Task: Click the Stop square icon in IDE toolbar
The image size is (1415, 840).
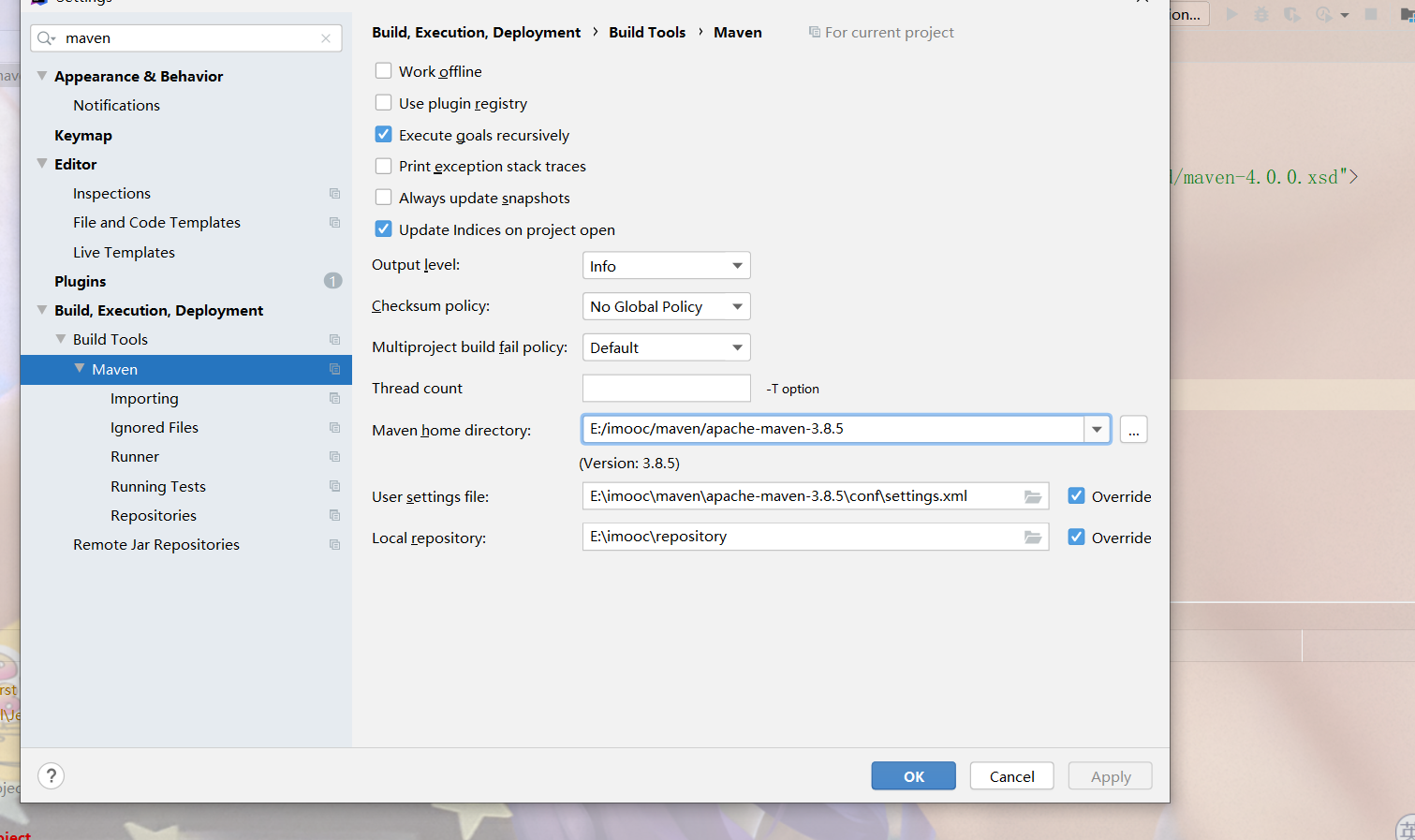Action: click(1371, 14)
